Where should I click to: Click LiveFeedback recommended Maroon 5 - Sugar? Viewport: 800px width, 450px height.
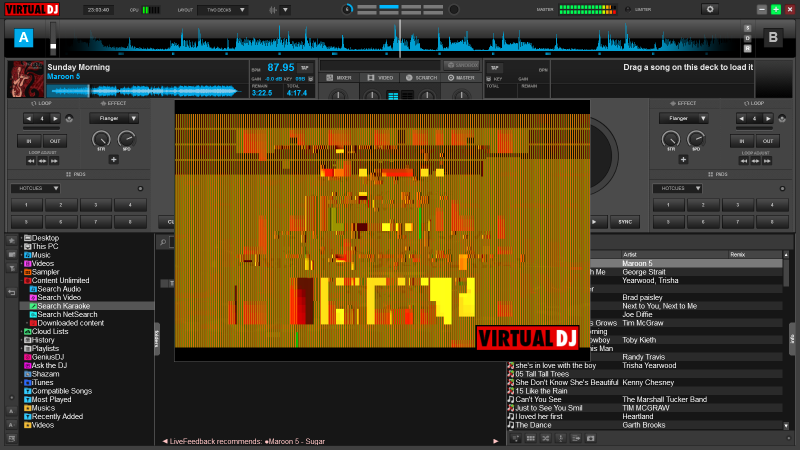pyautogui.click(x=296, y=441)
